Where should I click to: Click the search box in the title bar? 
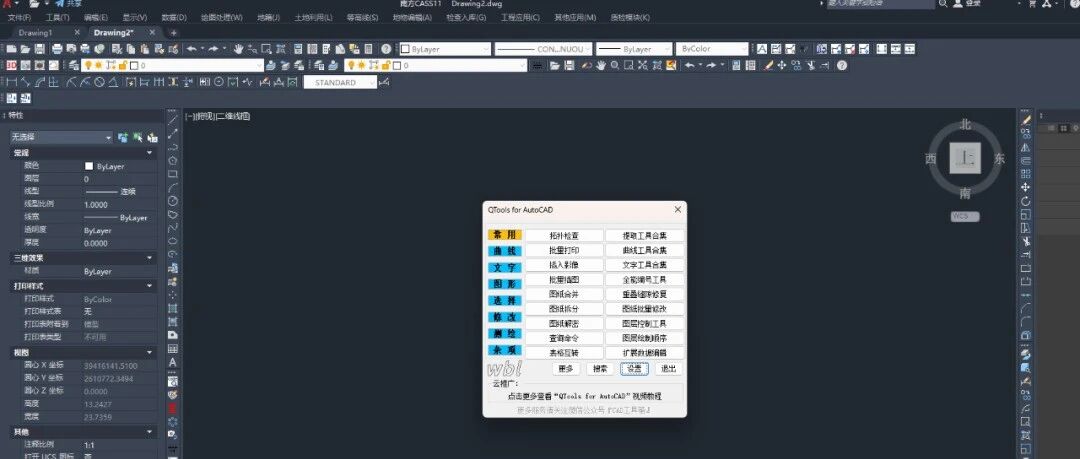tap(880, 3)
